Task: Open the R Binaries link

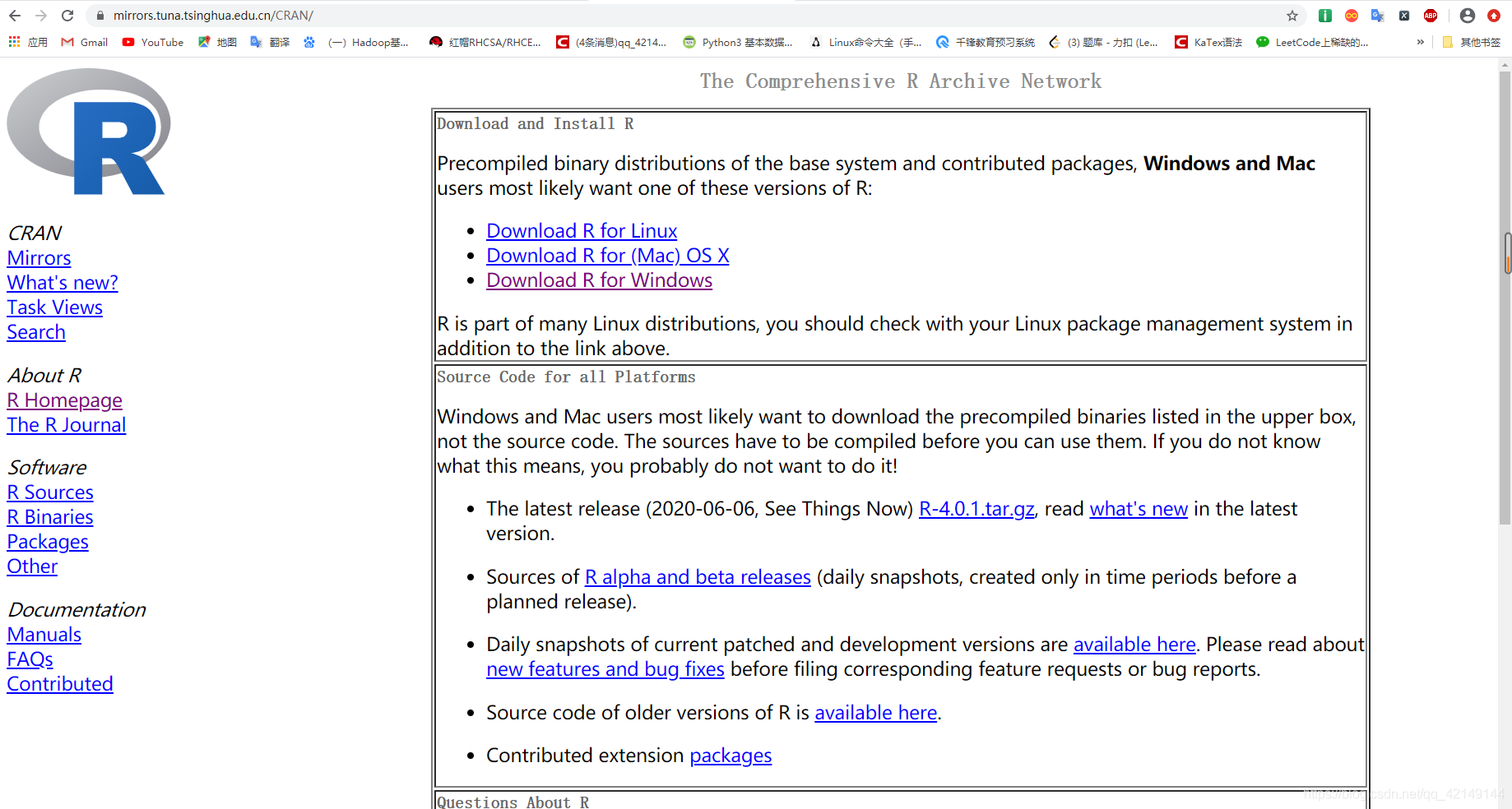Action: 50,517
